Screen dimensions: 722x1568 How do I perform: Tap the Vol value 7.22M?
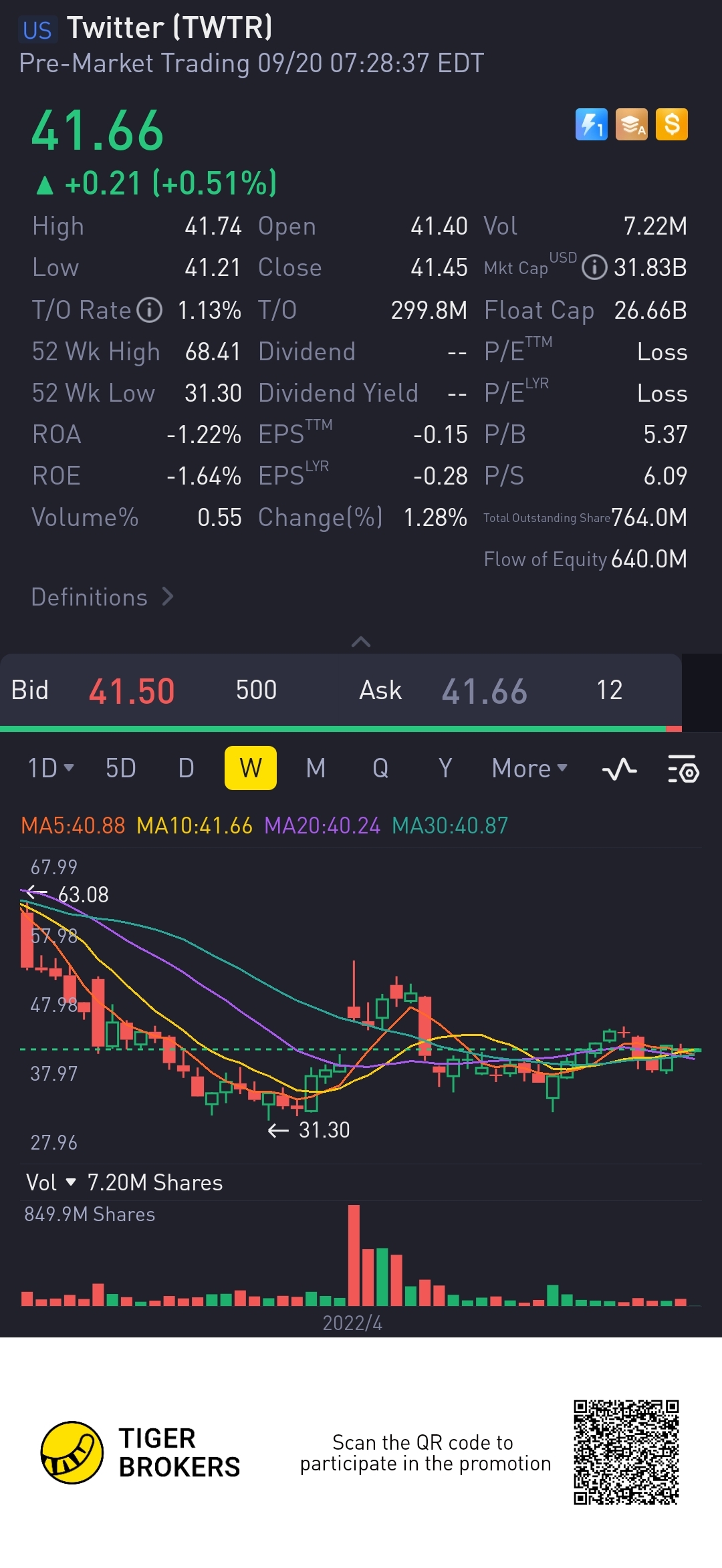pos(655,226)
